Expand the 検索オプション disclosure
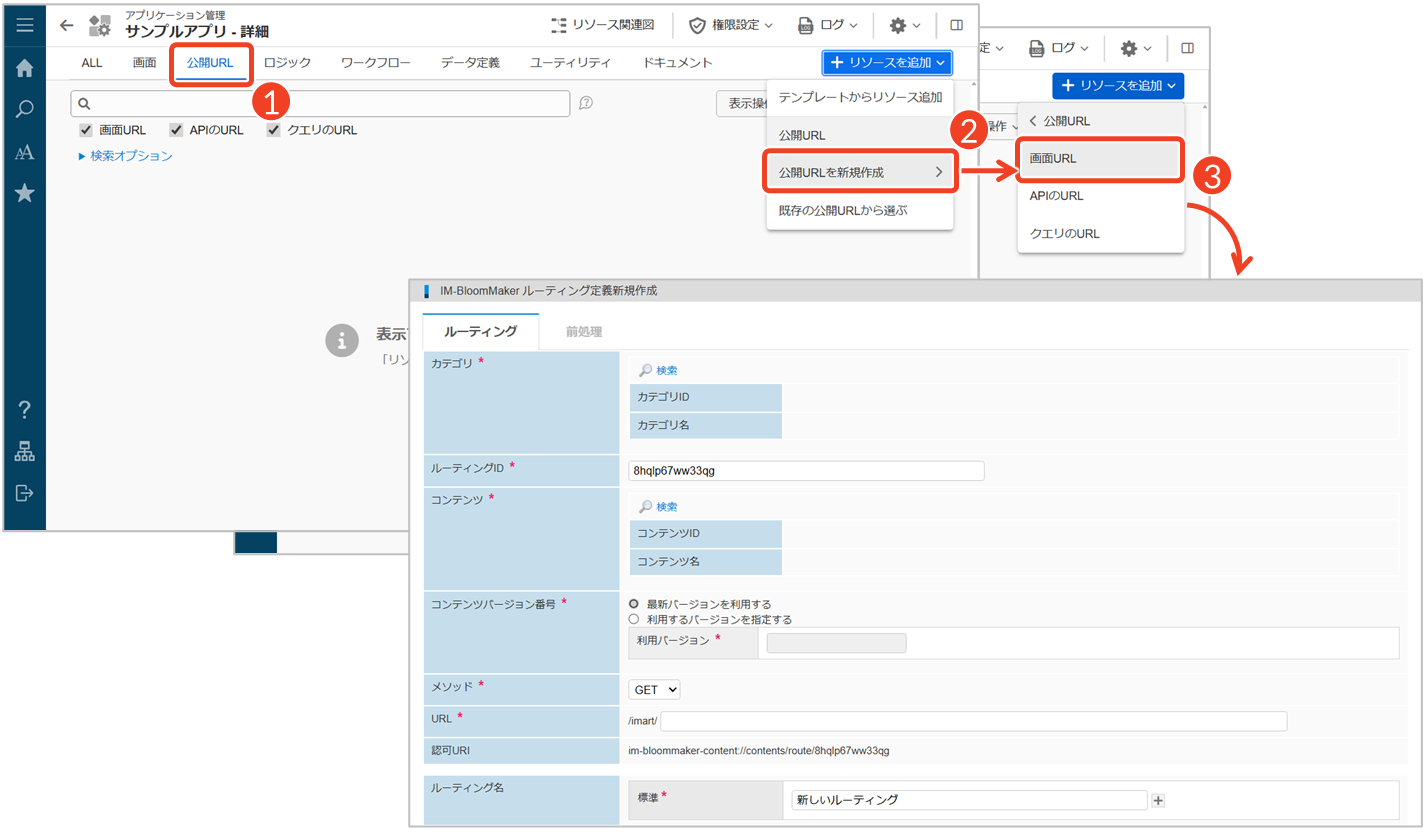 pyautogui.click(x=126, y=156)
